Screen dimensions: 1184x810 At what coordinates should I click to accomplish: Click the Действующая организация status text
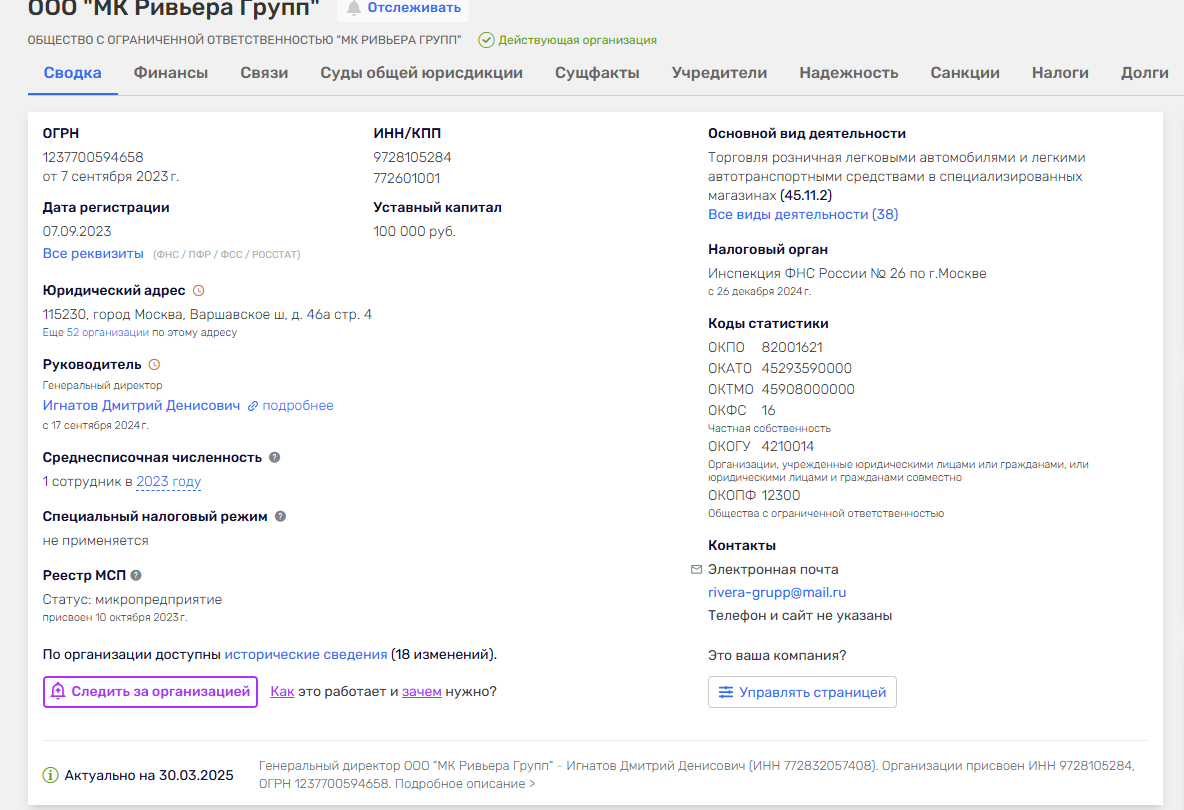click(x=578, y=40)
